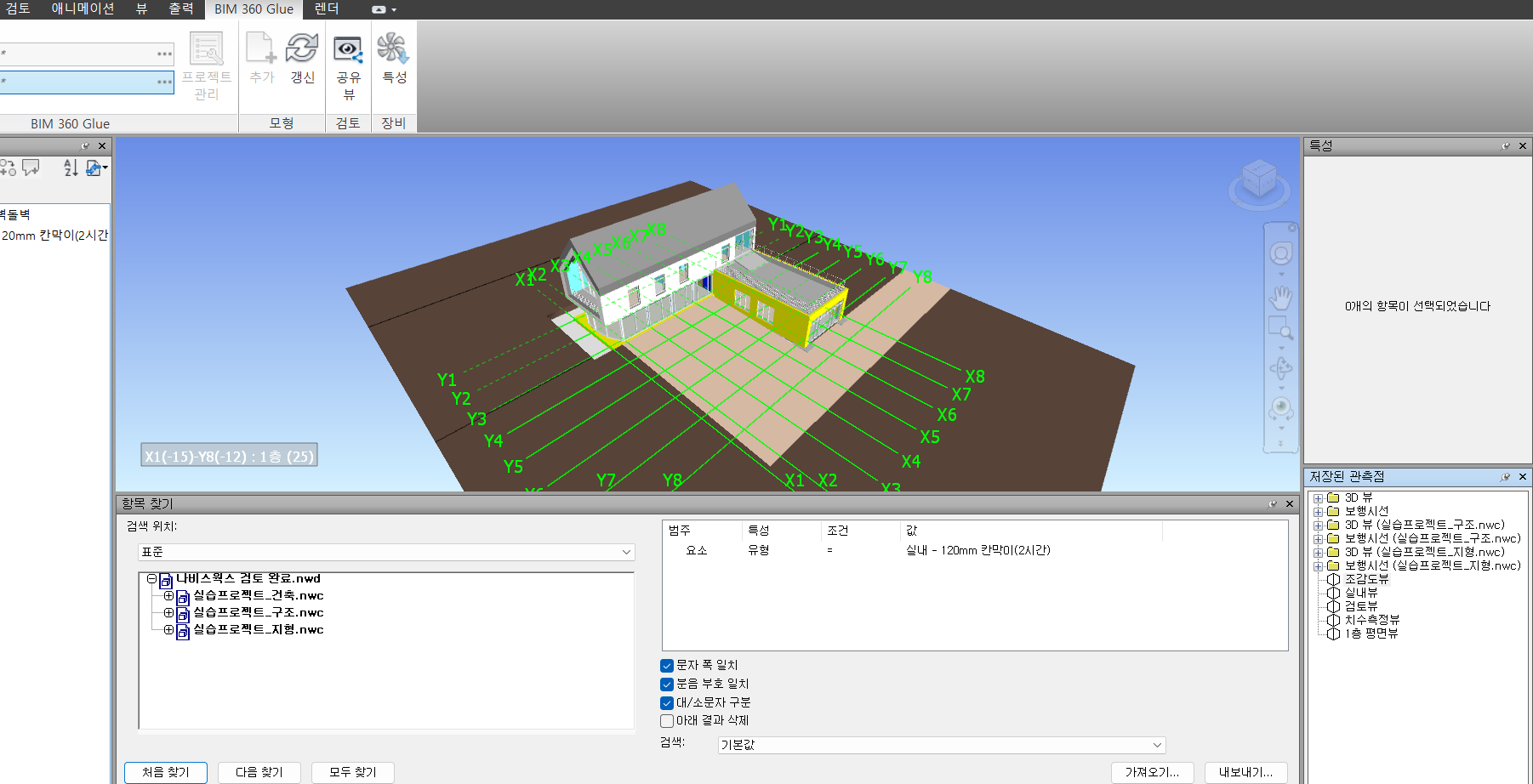Click the 특성 equipment properties icon
Viewport: 1533px width, 784px height.
(393, 49)
